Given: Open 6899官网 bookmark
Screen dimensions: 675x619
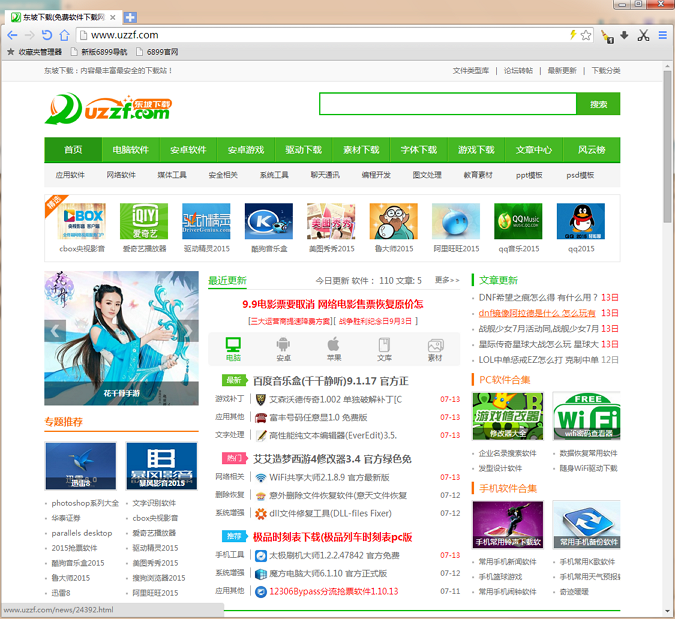Looking at the screenshot, I should pos(157,52).
